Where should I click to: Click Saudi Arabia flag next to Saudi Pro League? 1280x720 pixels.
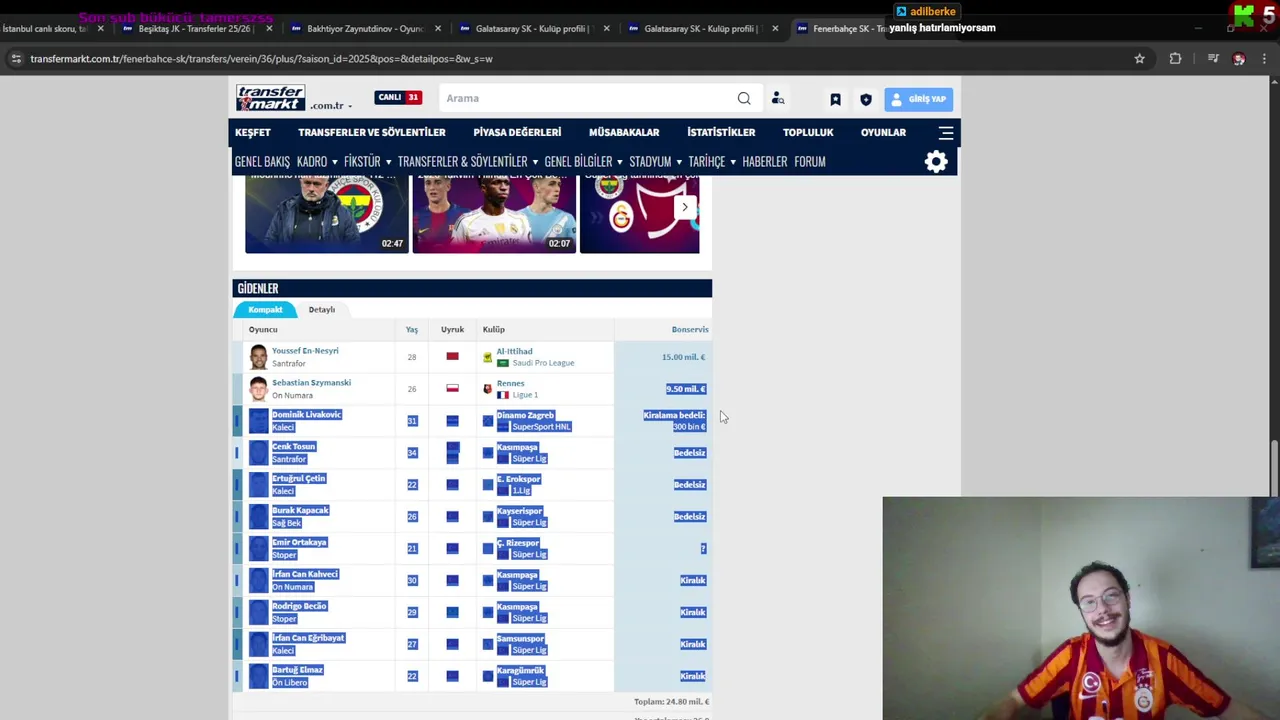pos(503,363)
